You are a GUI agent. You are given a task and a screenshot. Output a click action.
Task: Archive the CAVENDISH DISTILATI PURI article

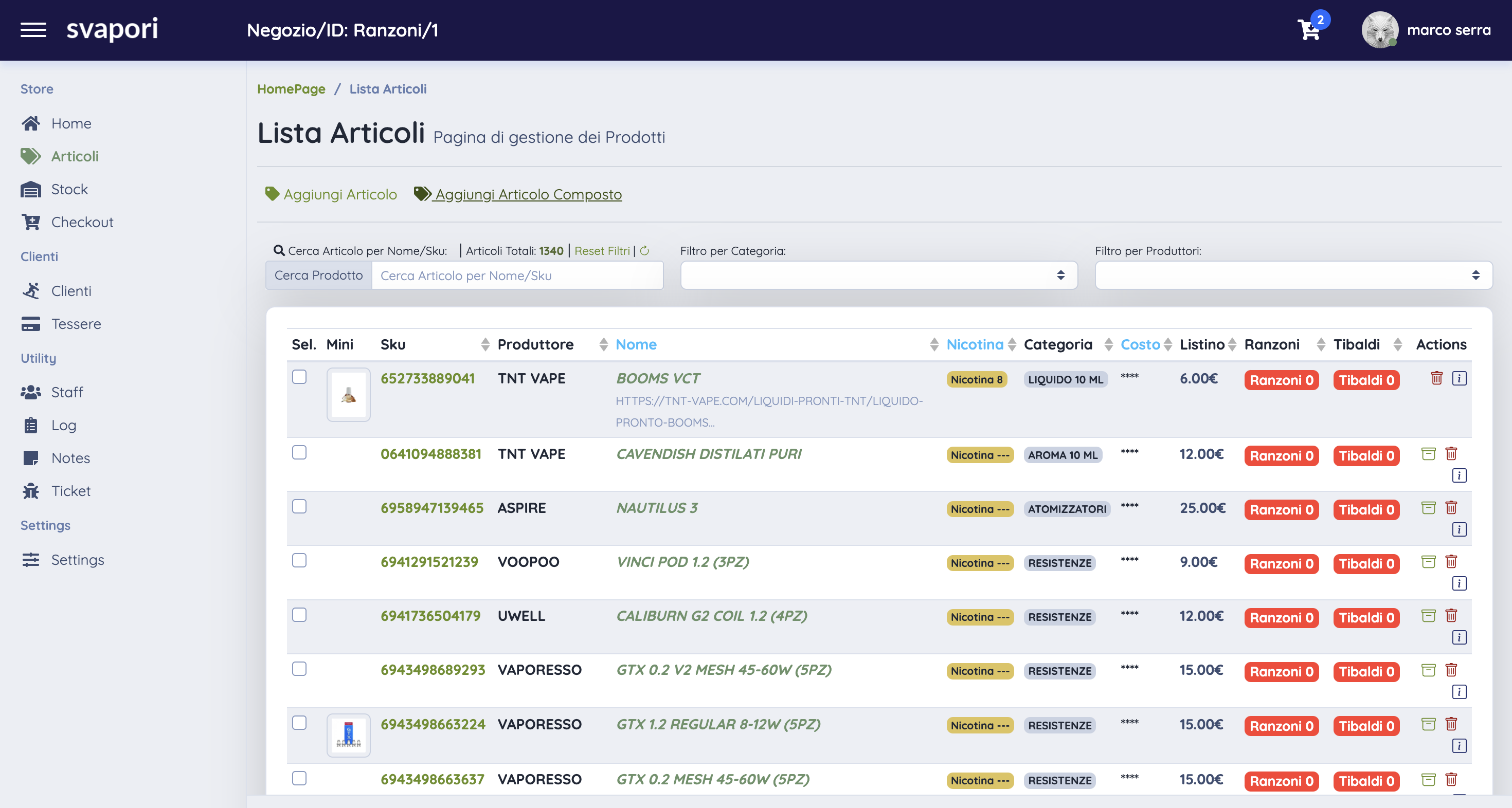1428,453
